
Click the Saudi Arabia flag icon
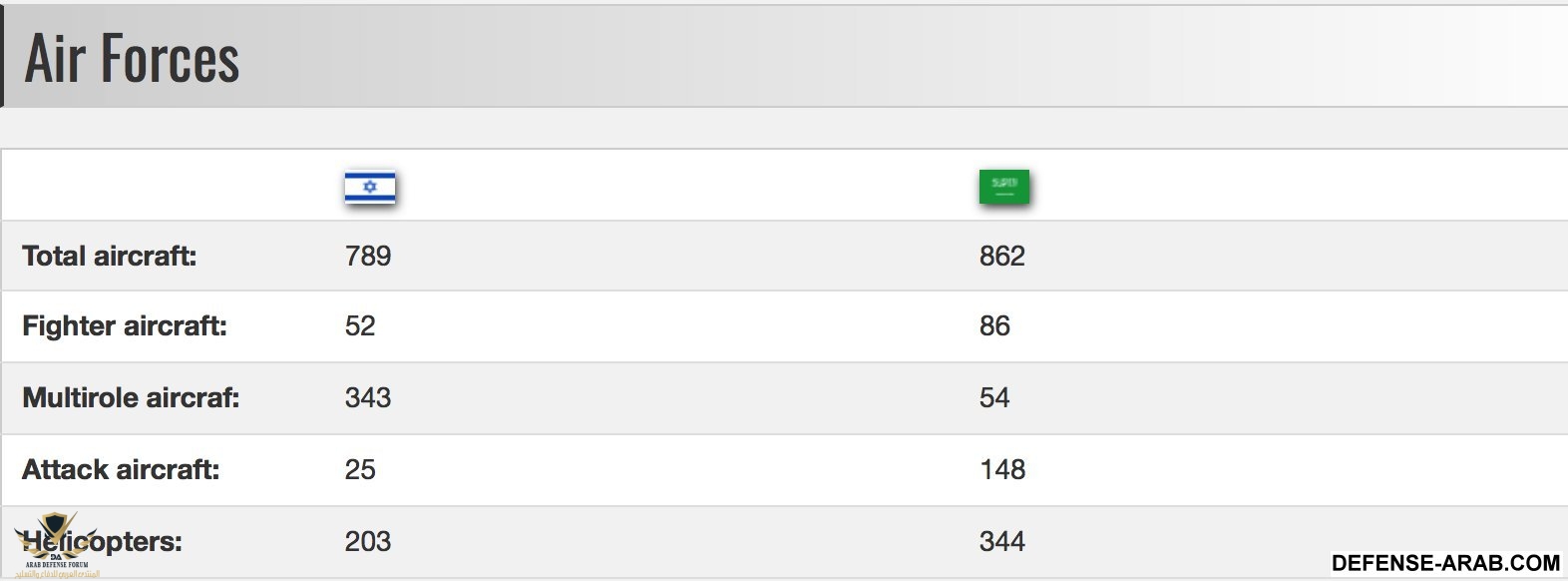(1003, 187)
